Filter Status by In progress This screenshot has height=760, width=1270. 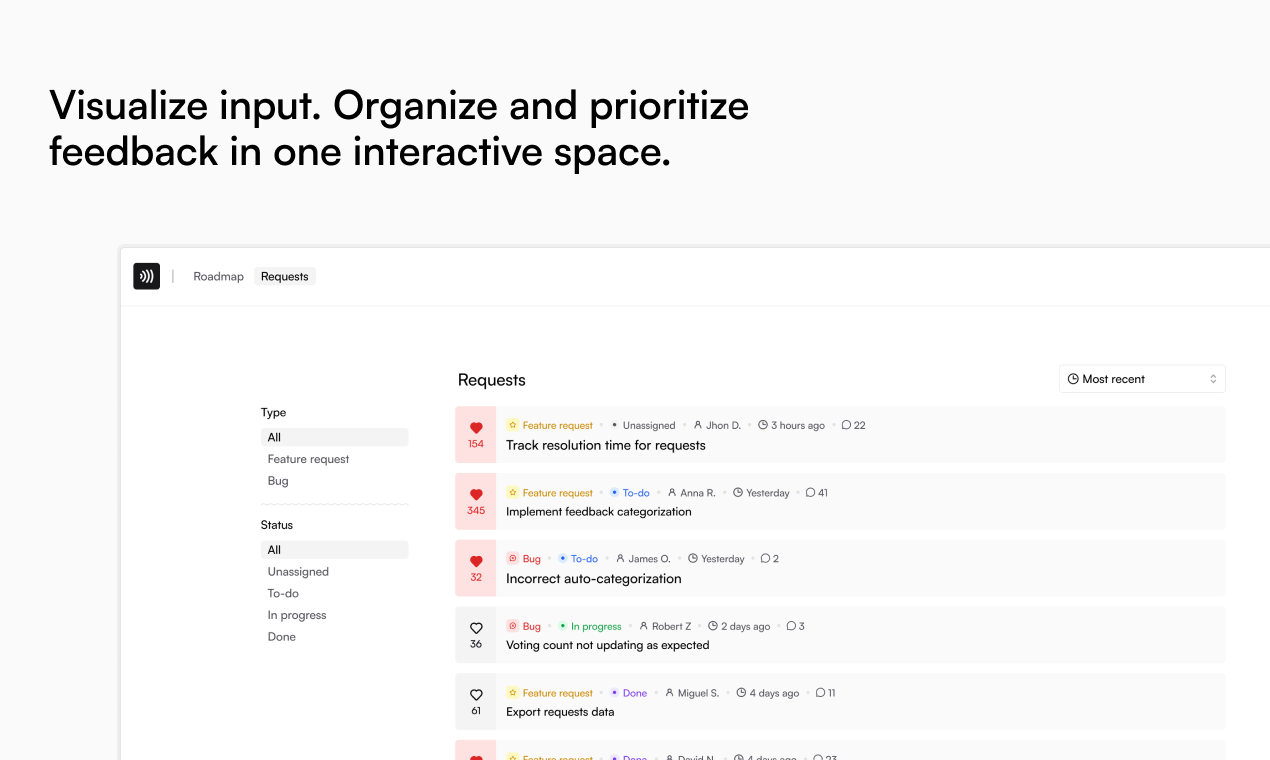pyautogui.click(x=297, y=615)
